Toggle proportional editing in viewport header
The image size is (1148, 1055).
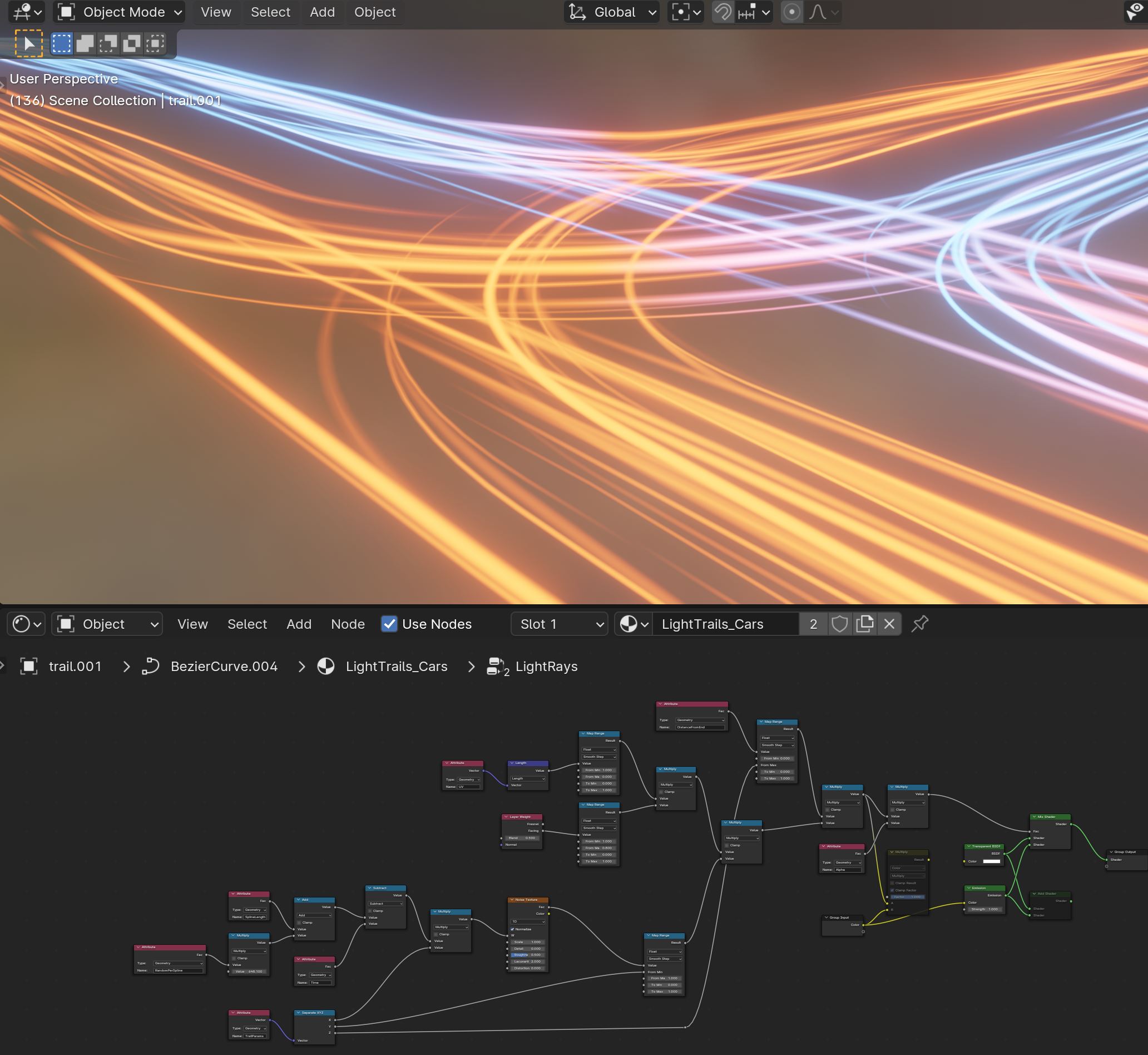tap(791, 12)
